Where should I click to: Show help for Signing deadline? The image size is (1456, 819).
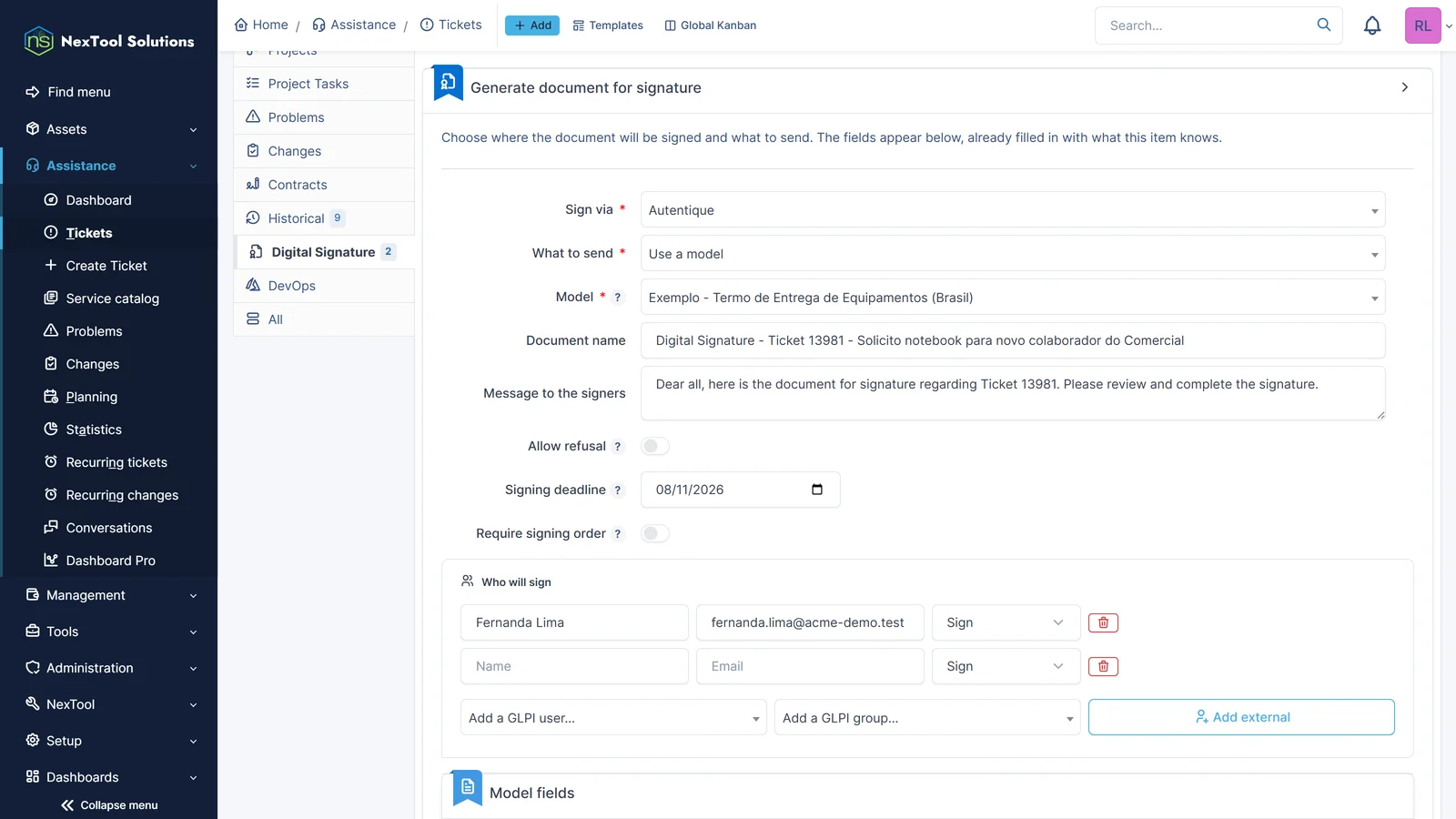pos(618,490)
